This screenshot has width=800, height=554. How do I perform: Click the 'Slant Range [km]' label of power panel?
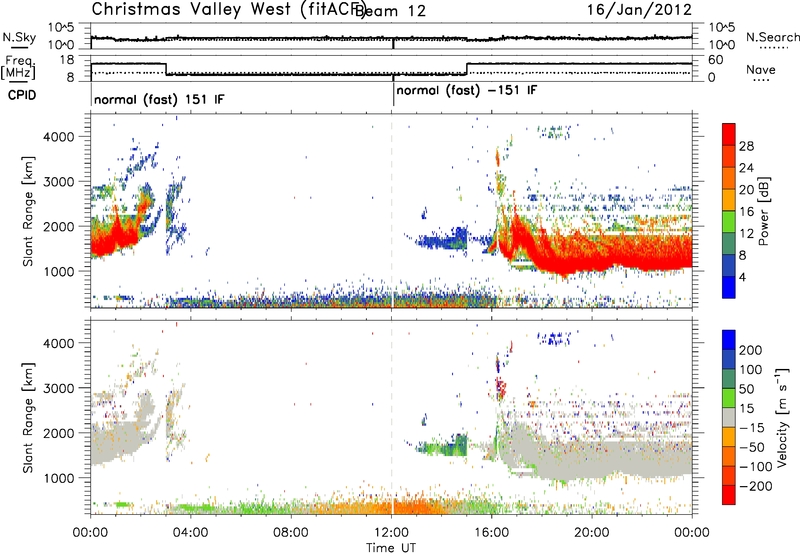[28, 211]
